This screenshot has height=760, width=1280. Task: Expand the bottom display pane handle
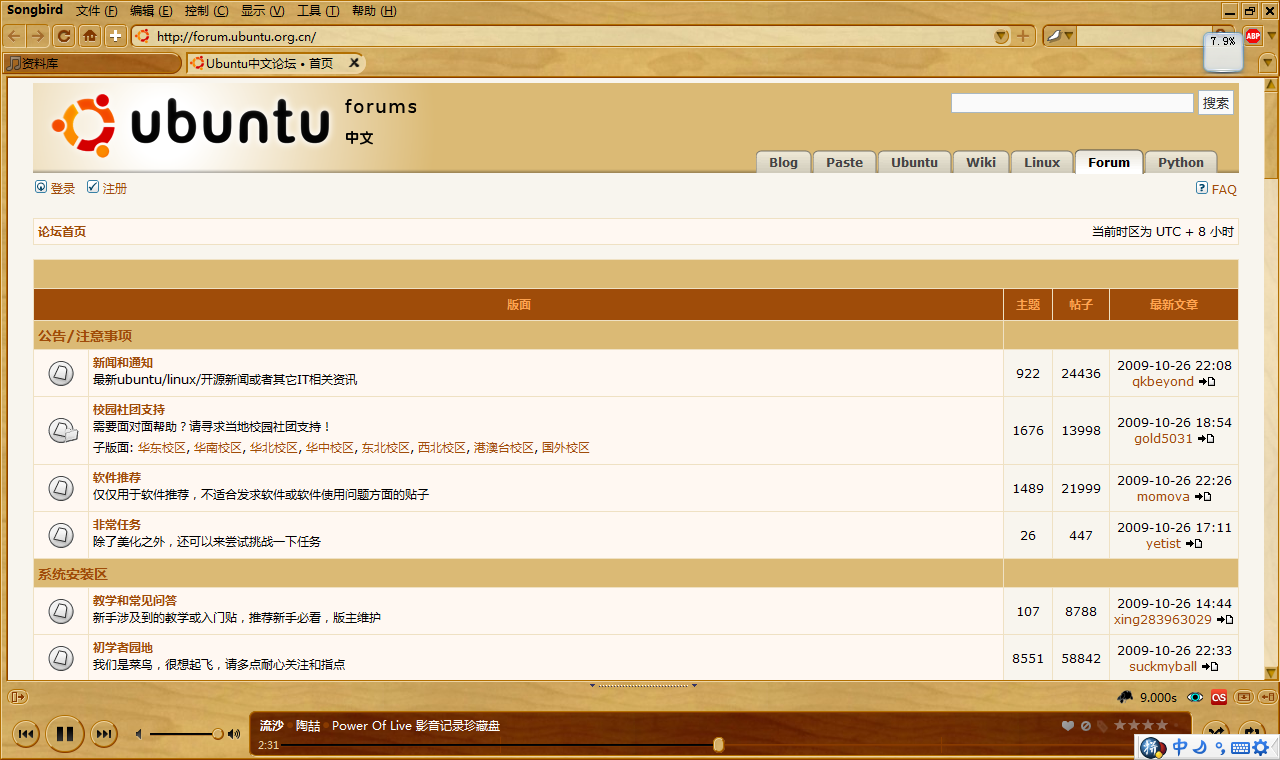[x=643, y=686]
